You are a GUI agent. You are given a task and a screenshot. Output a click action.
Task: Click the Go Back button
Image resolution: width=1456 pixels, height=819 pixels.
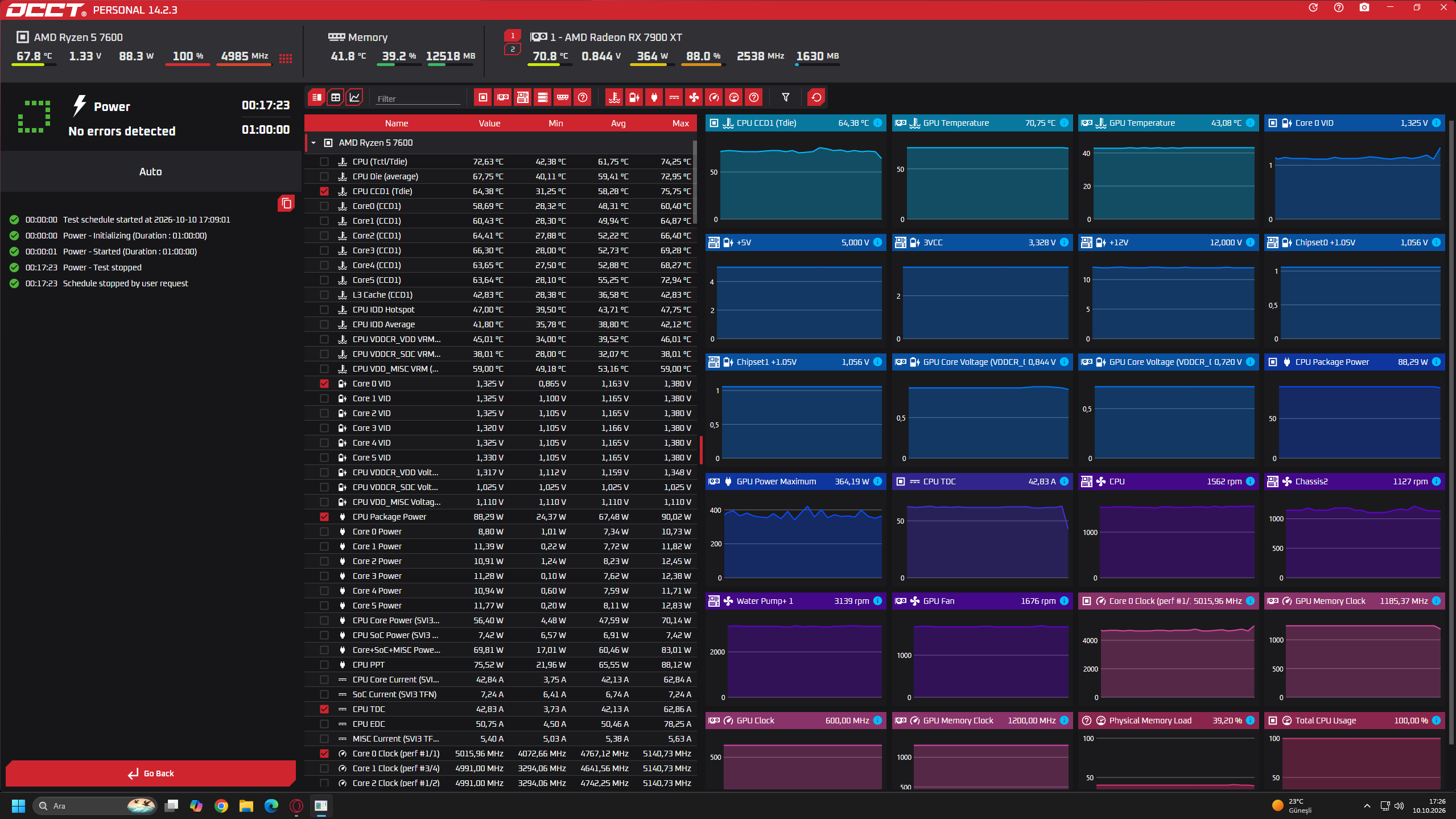pos(151,773)
